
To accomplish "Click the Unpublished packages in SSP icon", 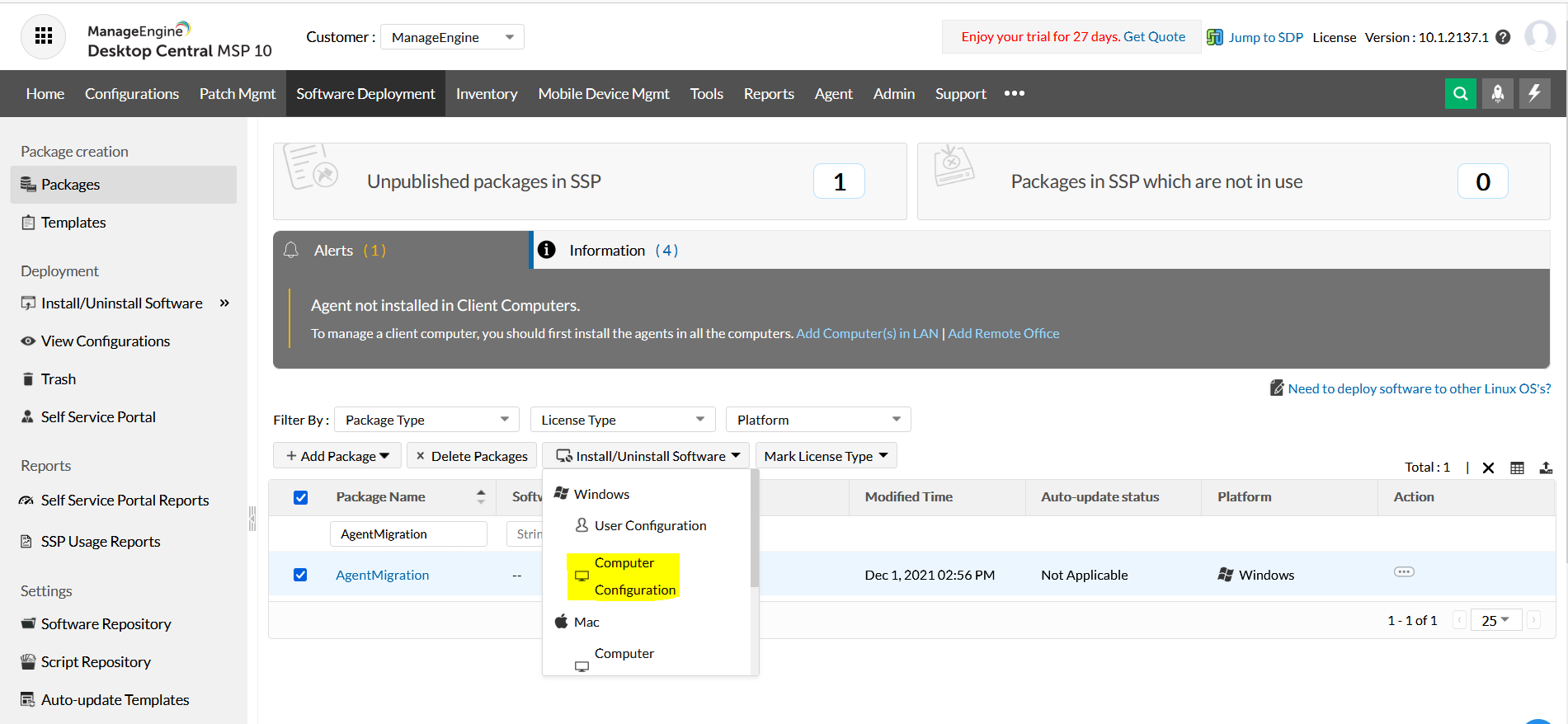I will [x=311, y=167].
